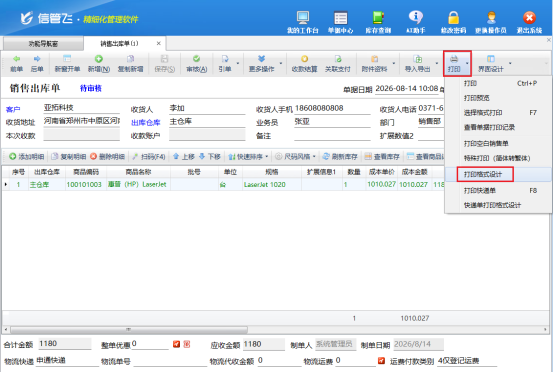
Task: Open 单据中心 in the header
Action: click(340, 22)
